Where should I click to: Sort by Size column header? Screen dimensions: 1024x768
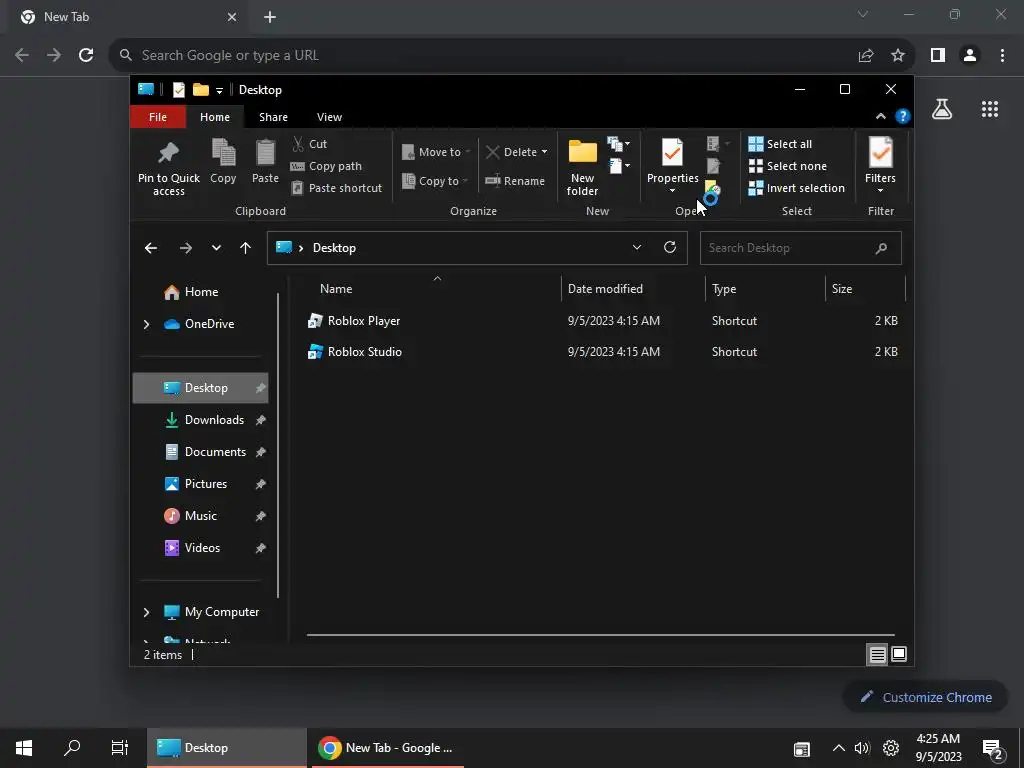click(x=842, y=289)
